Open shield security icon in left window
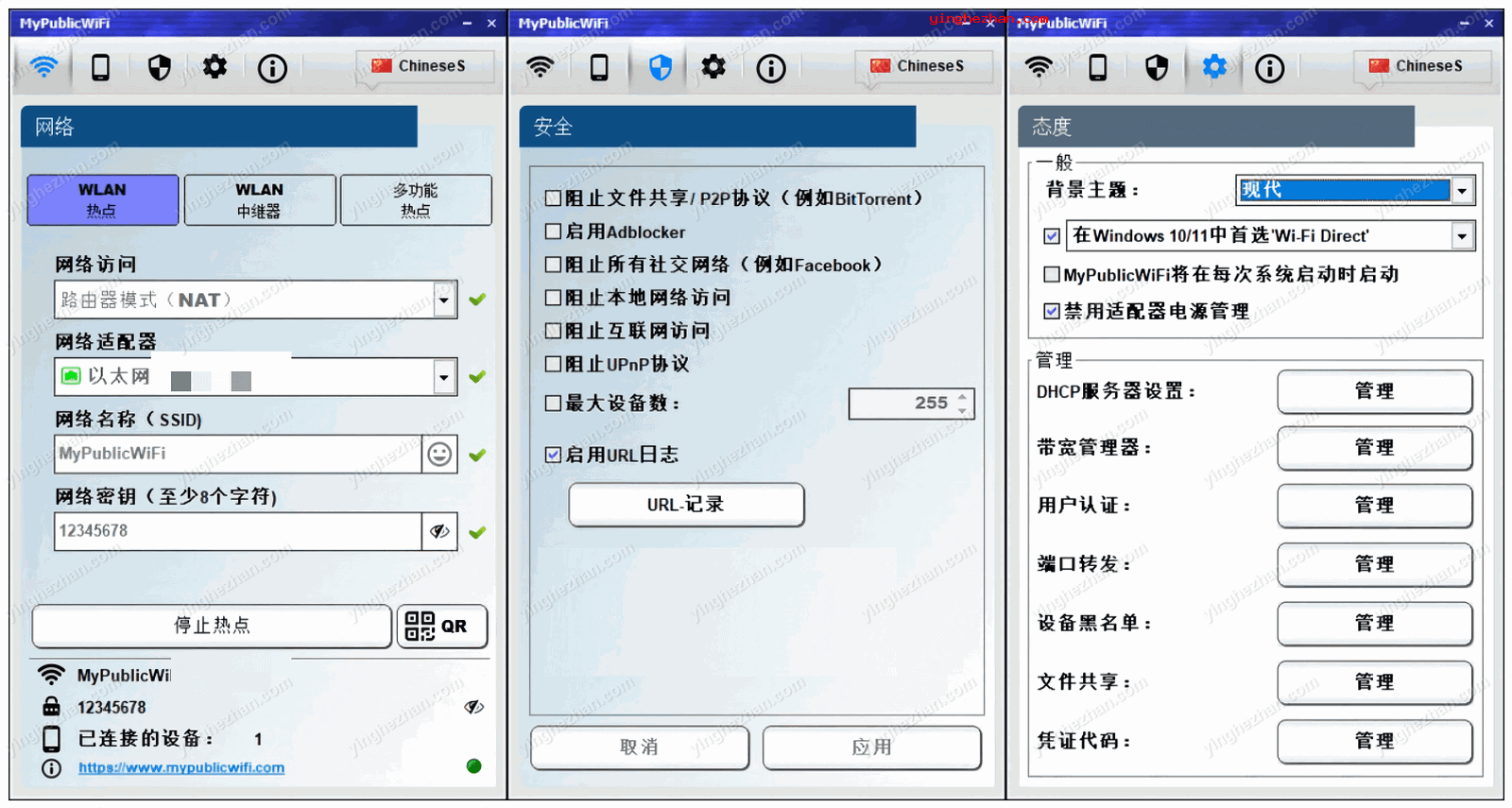This screenshot has width=1512, height=808. click(160, 67)
